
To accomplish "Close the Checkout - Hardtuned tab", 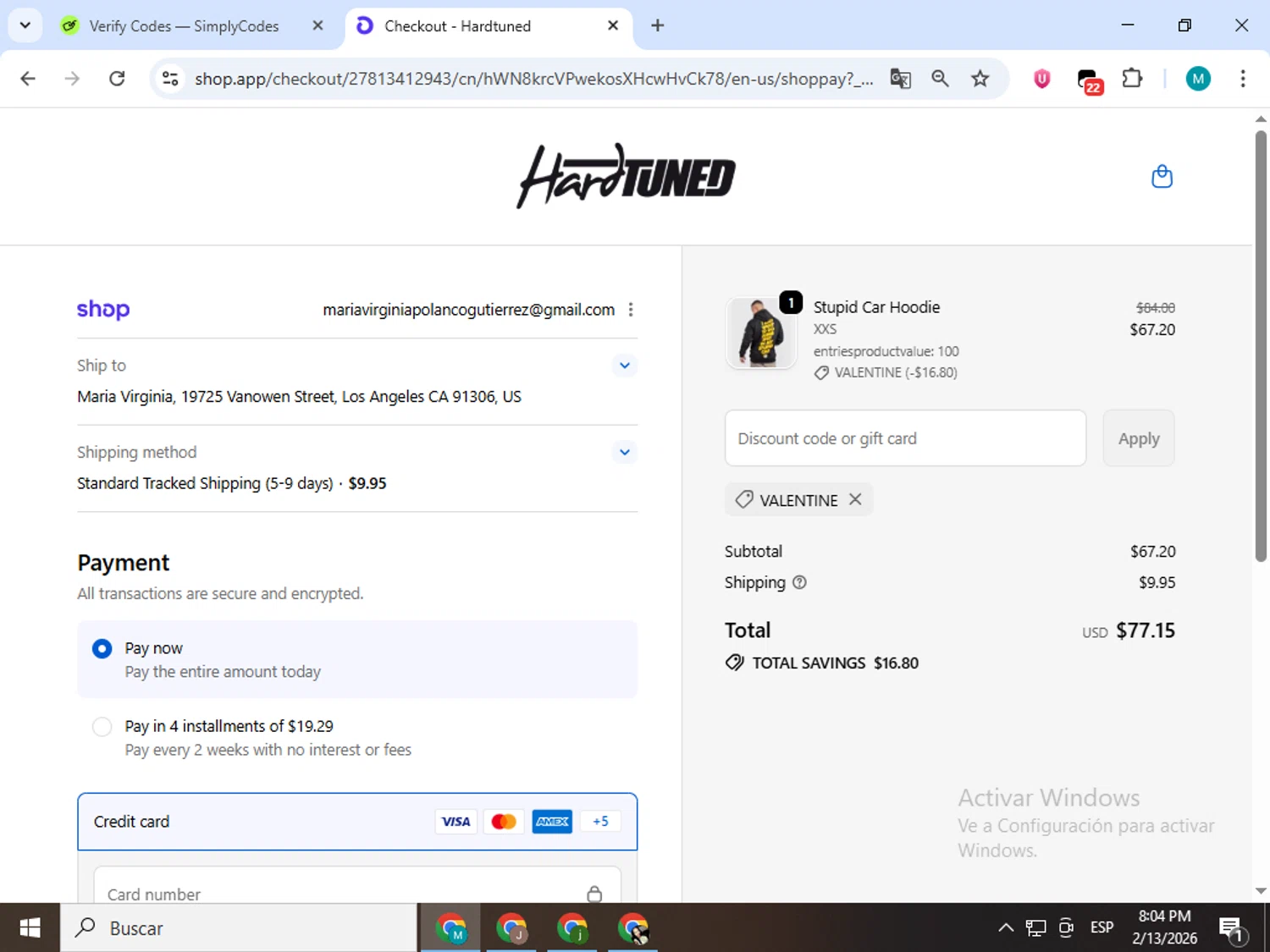I will click(613, 25).
